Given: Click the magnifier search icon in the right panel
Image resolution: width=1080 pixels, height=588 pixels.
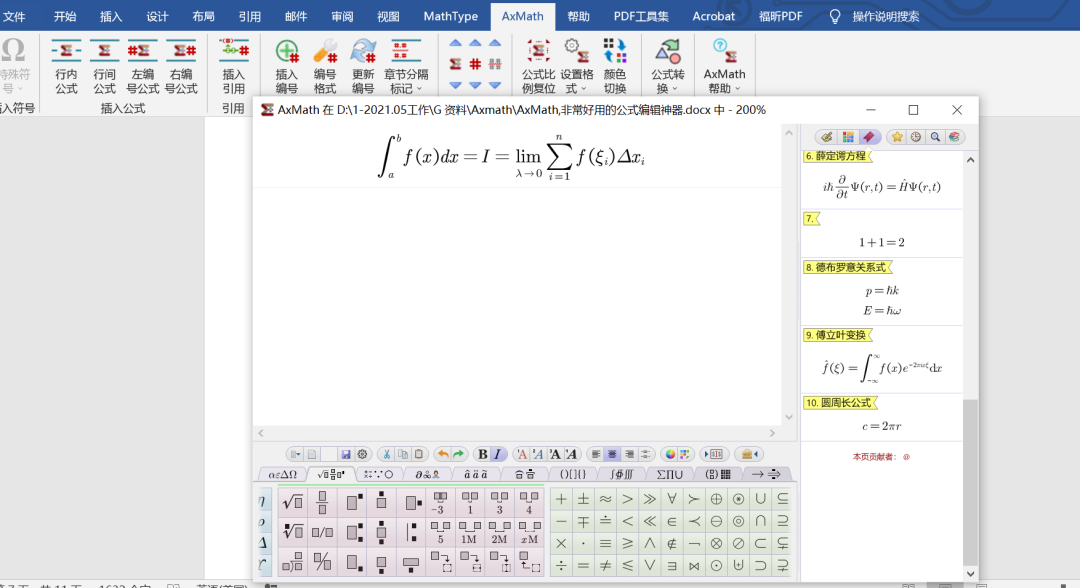Looking at the screenshot, I should [x=936, y=136].
